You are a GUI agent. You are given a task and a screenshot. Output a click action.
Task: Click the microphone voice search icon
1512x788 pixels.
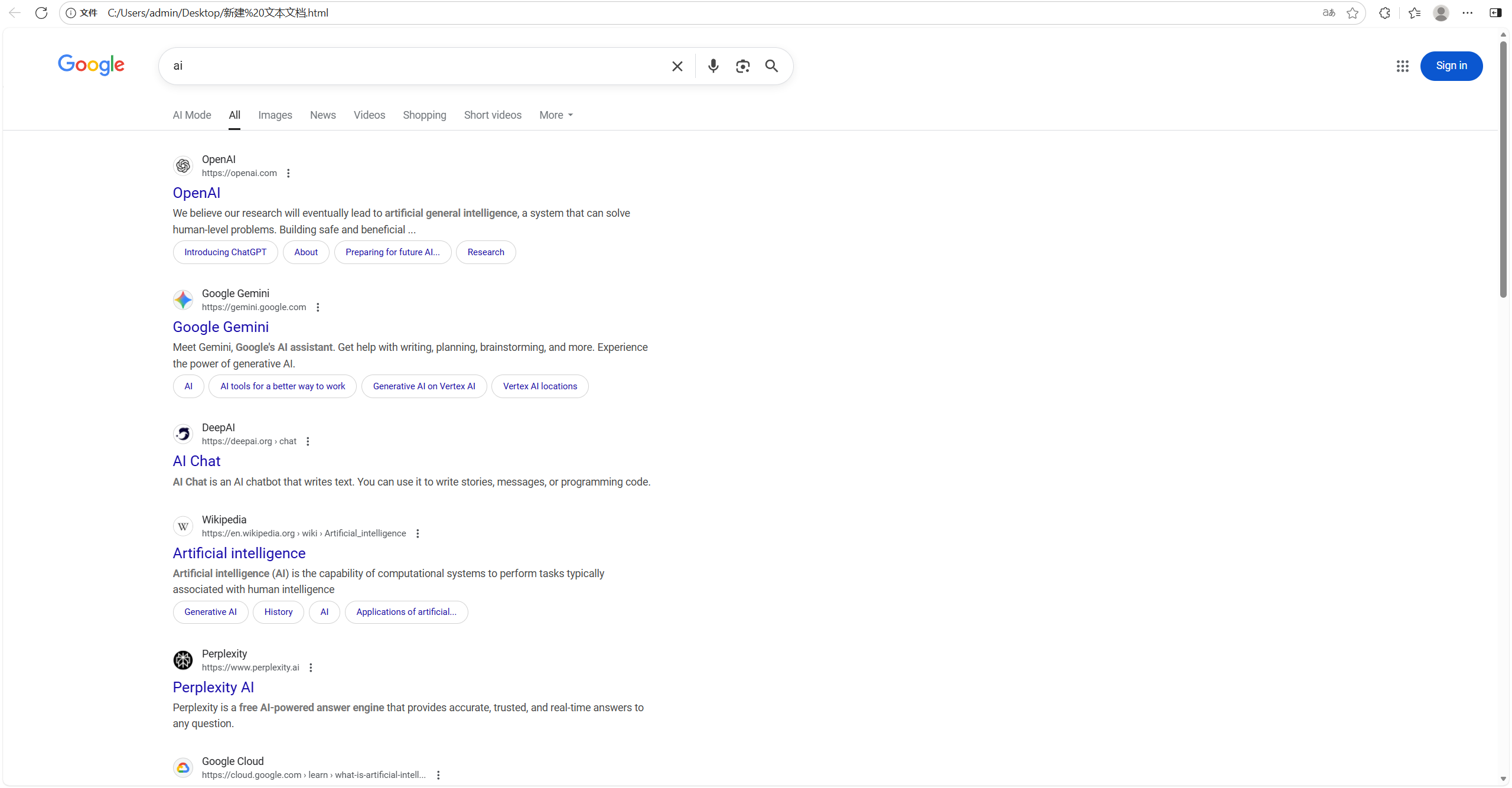click(x=713, y=66)
